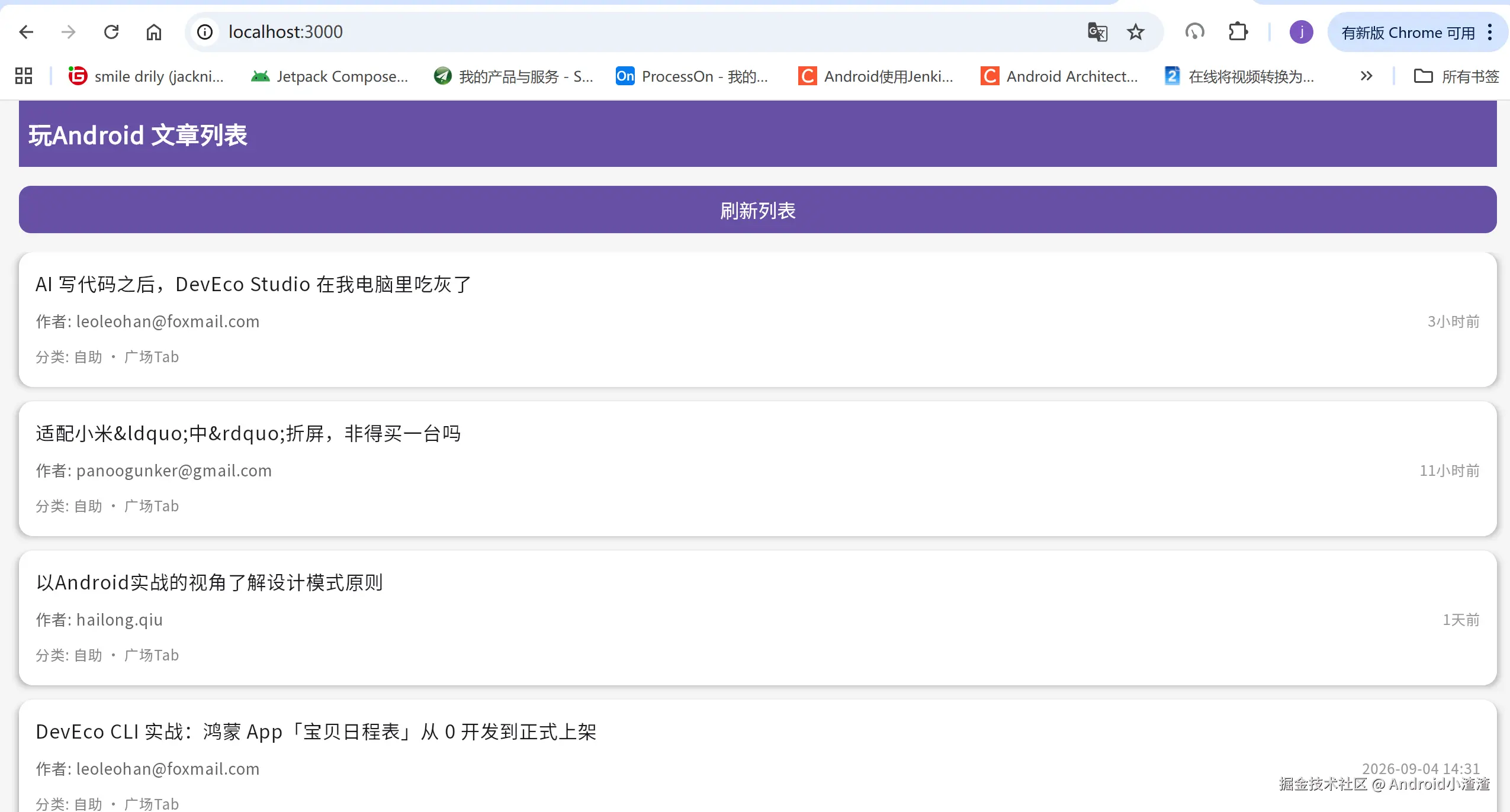
Task: Open the 以Android实战的视角 article title
Action: (x=209, y=582)
